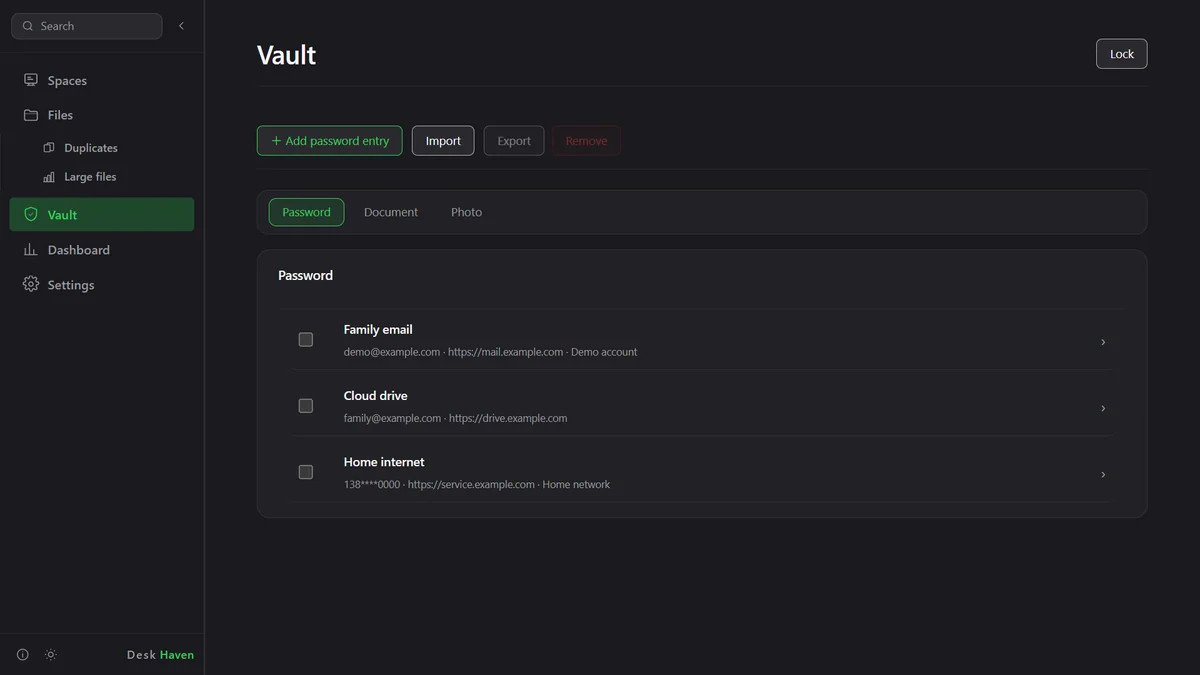Check the Family email entry checkbox
The width and height of the screenshot is (1200, 675).
306,340
